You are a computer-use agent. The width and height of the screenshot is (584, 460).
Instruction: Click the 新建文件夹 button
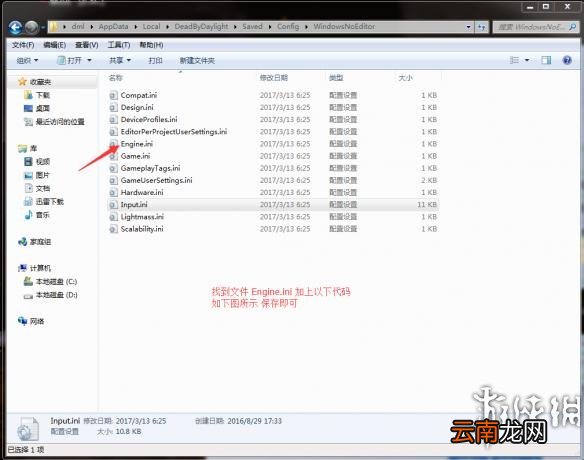pos(197,60)
